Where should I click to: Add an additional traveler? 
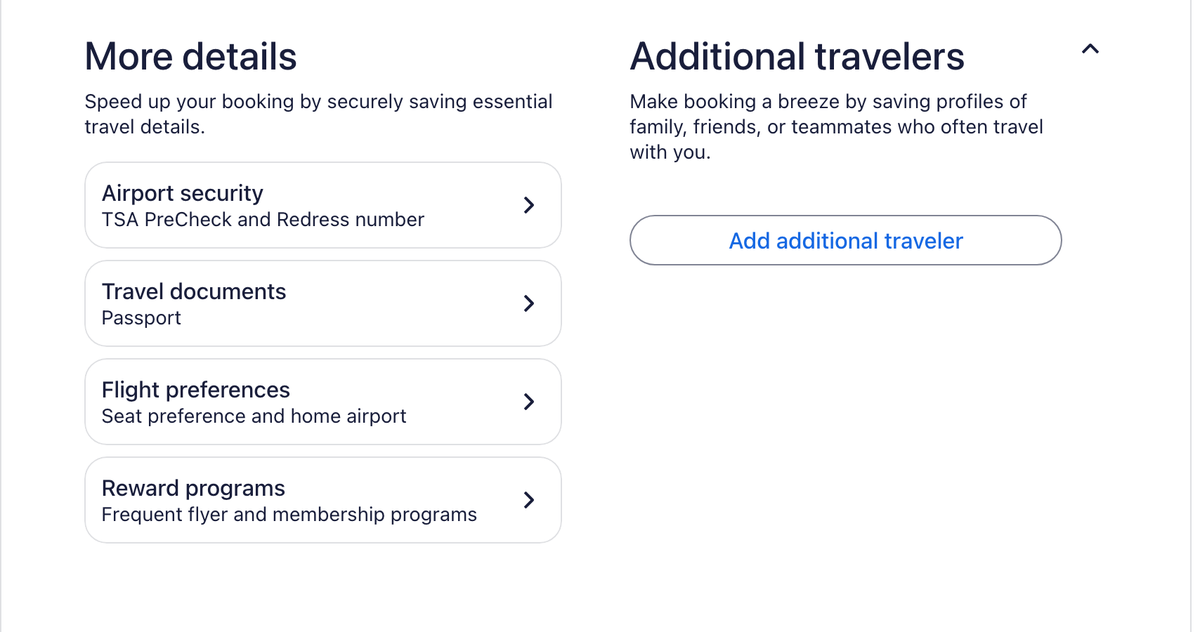tap(845, 241)
